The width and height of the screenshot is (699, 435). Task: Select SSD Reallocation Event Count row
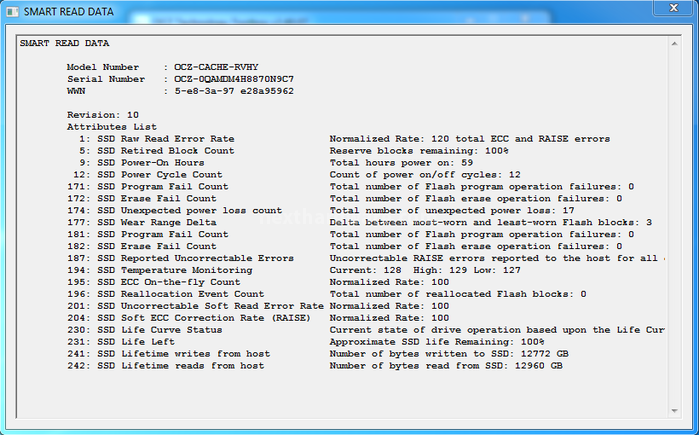tap(327, 294)
